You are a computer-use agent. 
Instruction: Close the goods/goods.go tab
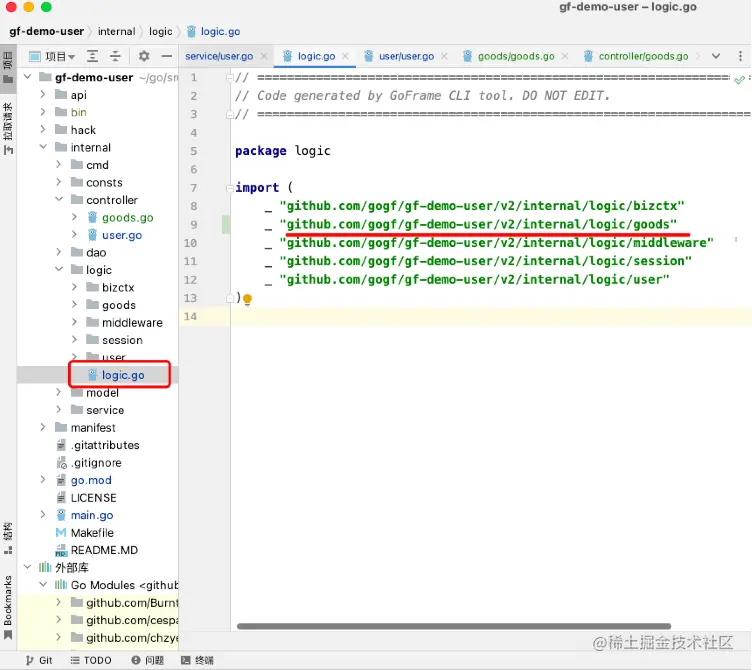coord(565,56)
